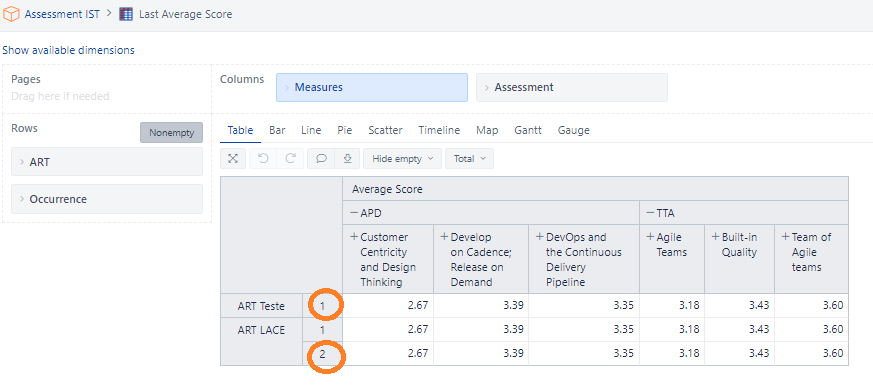Switch to the Gantt tab

[x=528, y=130]
